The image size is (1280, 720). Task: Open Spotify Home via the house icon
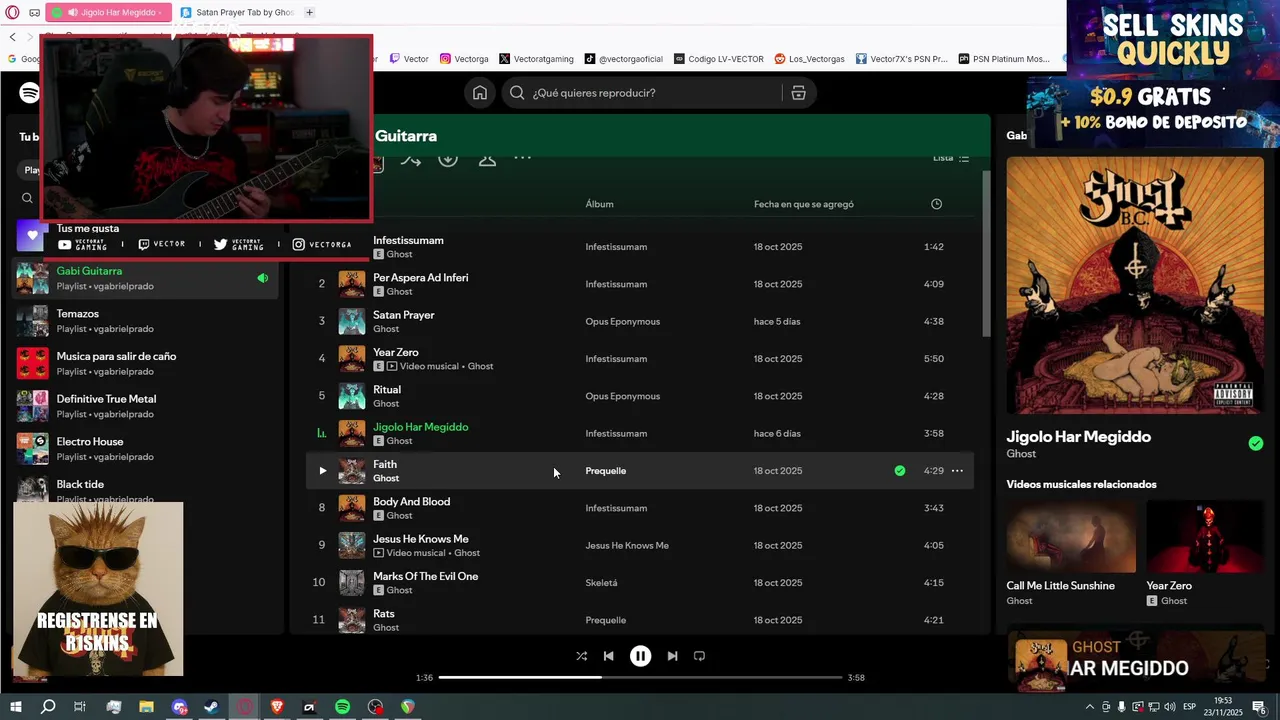480,93
